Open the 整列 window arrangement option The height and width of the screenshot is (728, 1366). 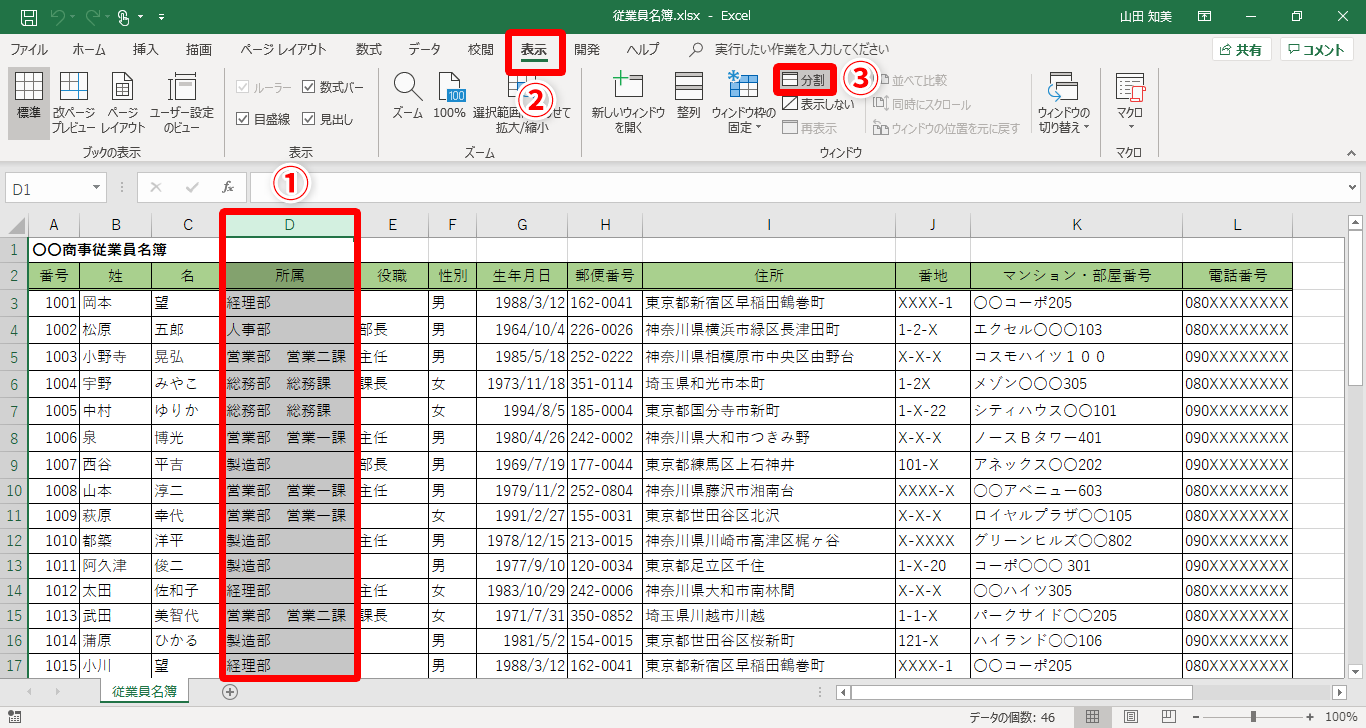tap(689, 95)
